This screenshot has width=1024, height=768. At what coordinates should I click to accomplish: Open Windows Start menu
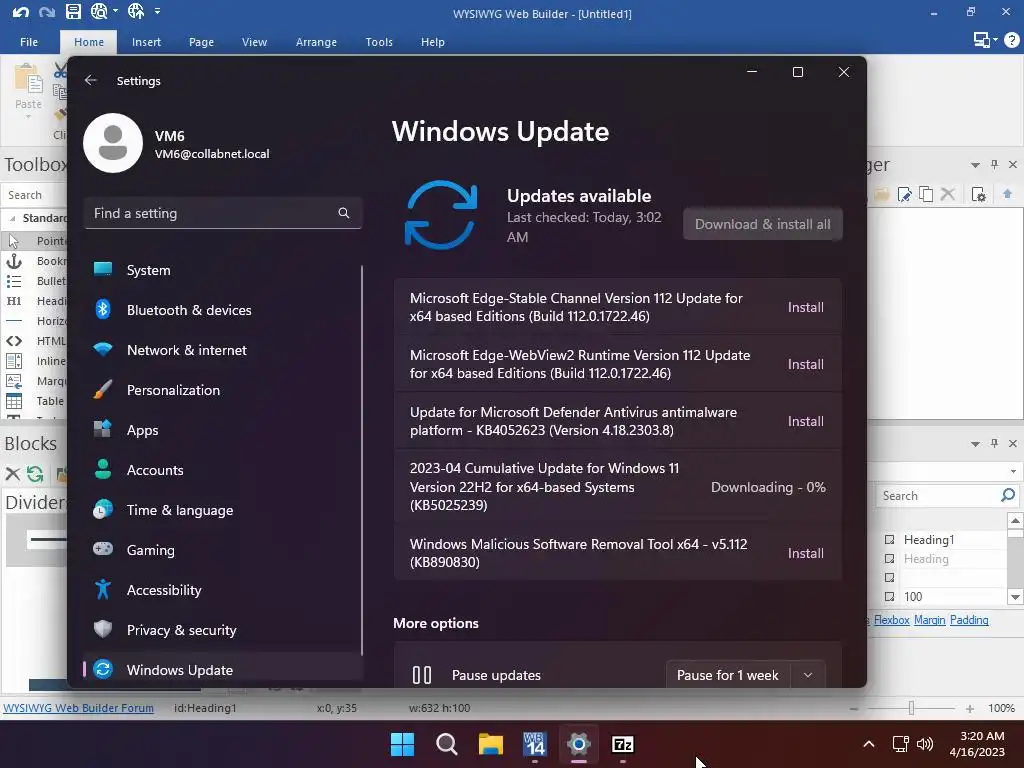point(402,744)
